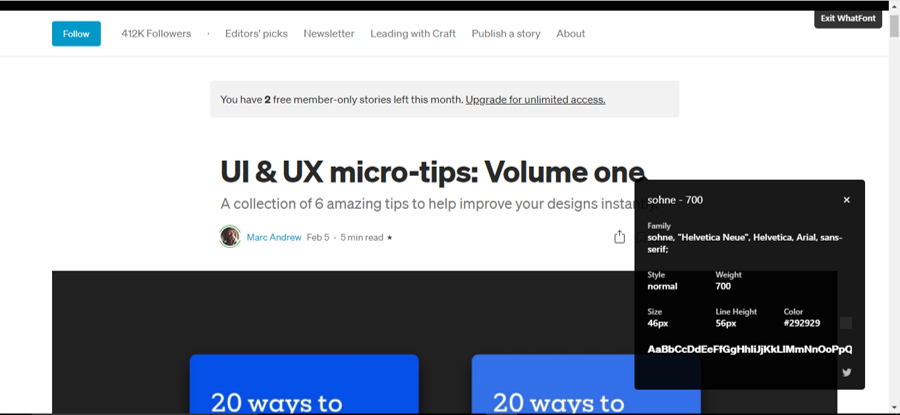Go to the Newsletter section
Viewport: 900px width, 415px height.
(x=329, y=34)
